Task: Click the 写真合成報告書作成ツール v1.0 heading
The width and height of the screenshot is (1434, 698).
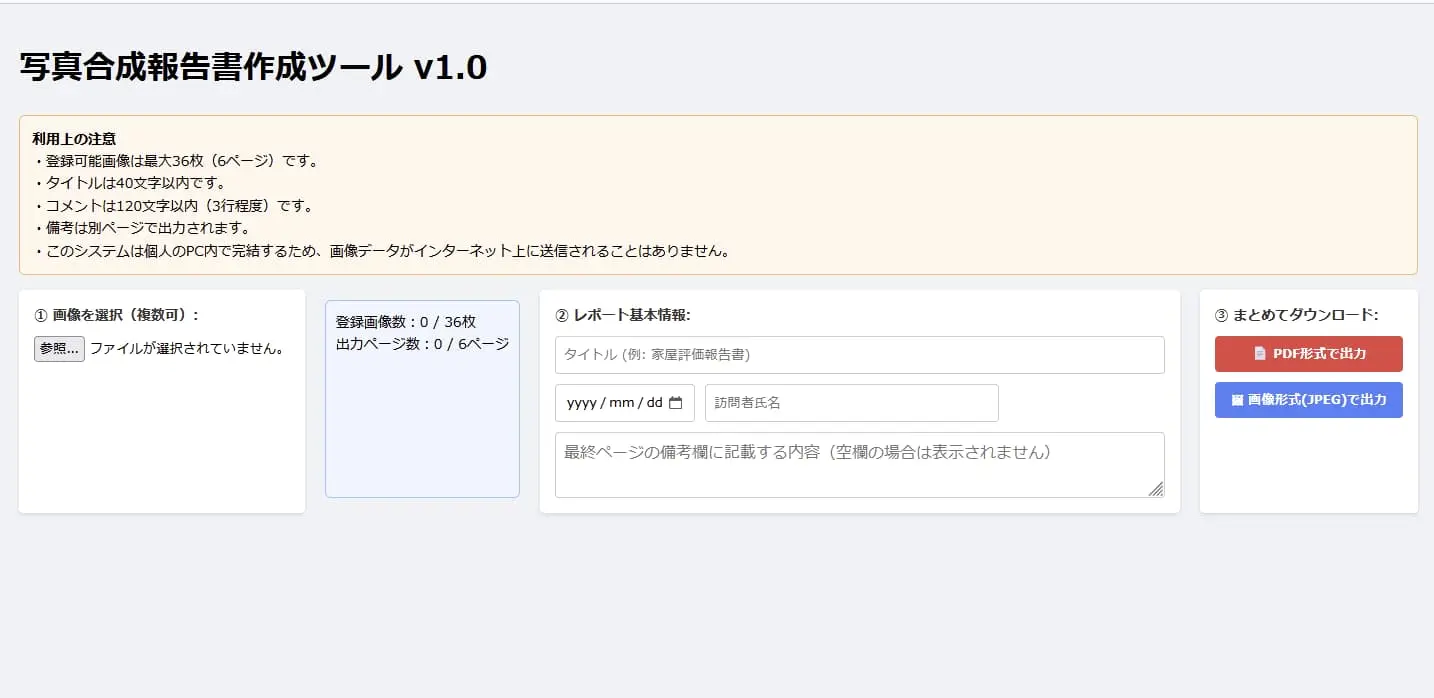Action: point(253,67)
